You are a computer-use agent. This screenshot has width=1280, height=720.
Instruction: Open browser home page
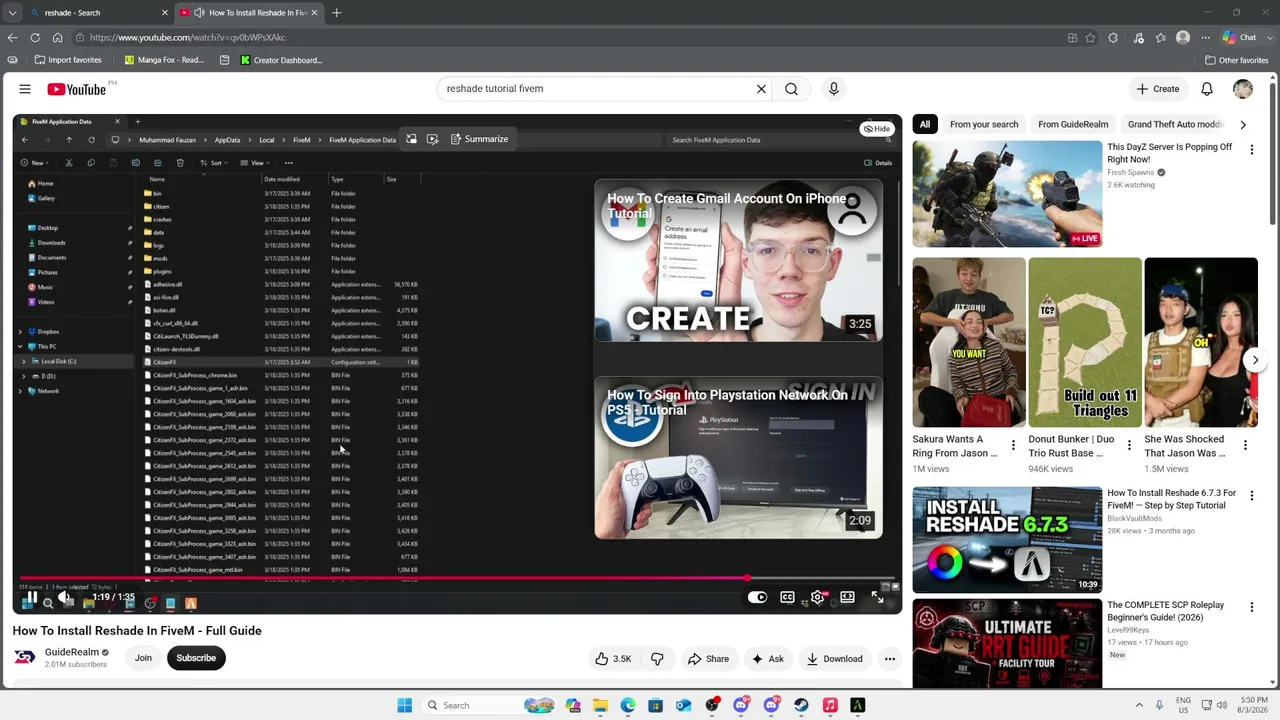coord(57,37)
